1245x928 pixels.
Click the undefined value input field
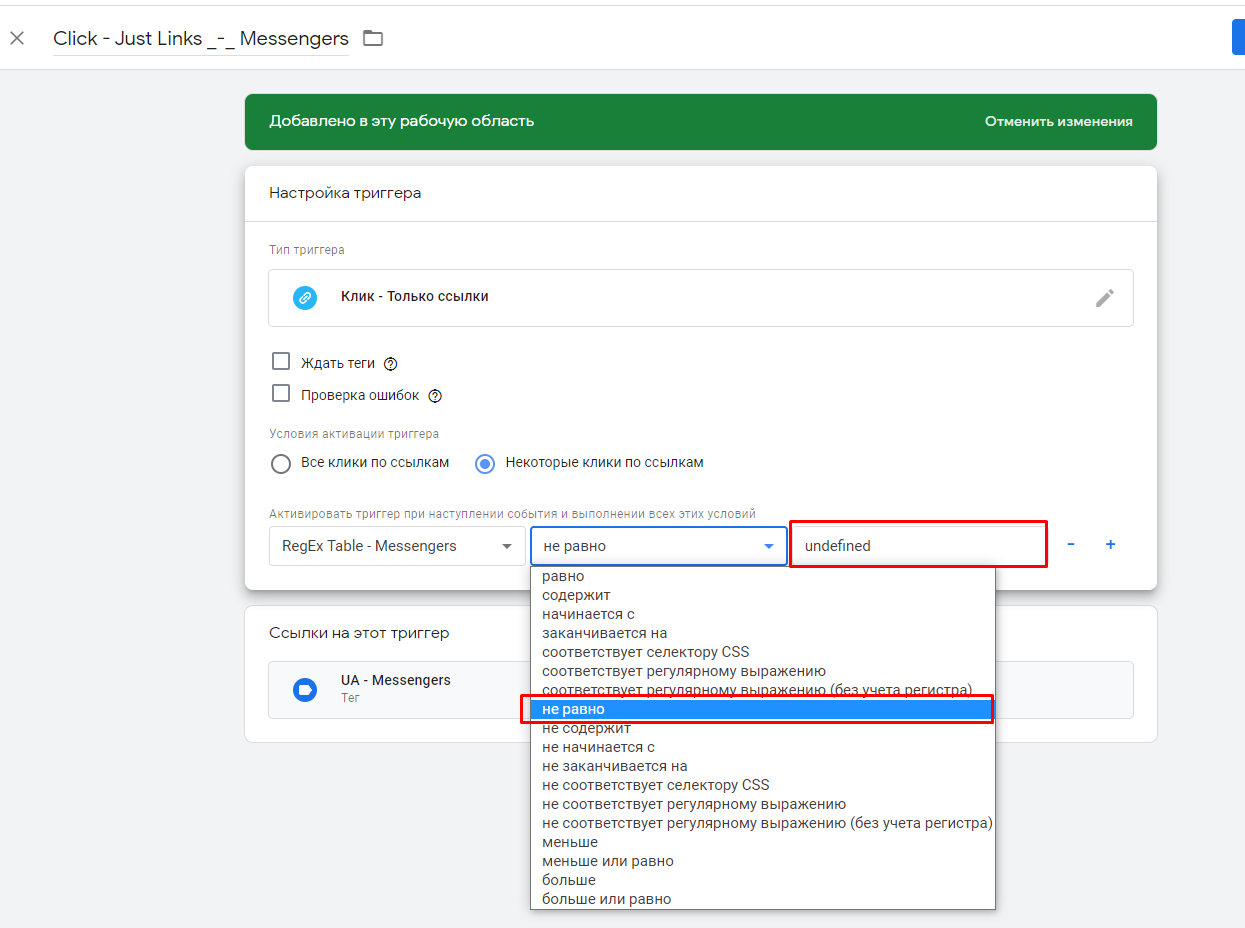click(x=917, y=546)
